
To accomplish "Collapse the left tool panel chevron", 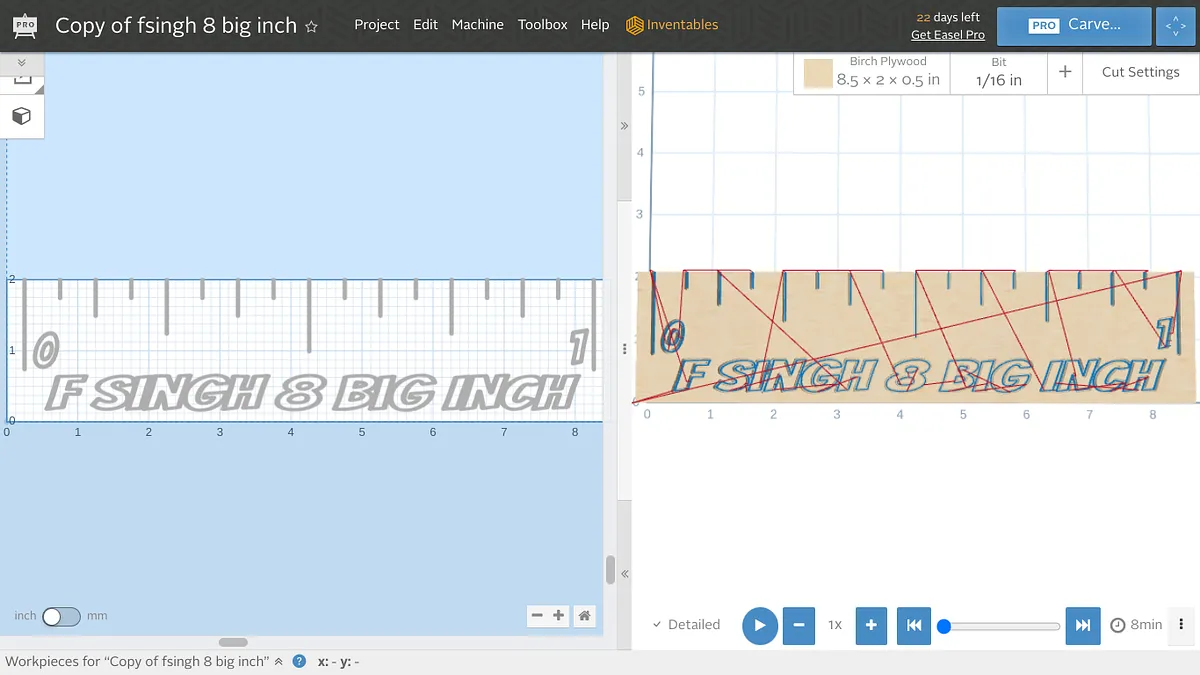I will point(21,63).
